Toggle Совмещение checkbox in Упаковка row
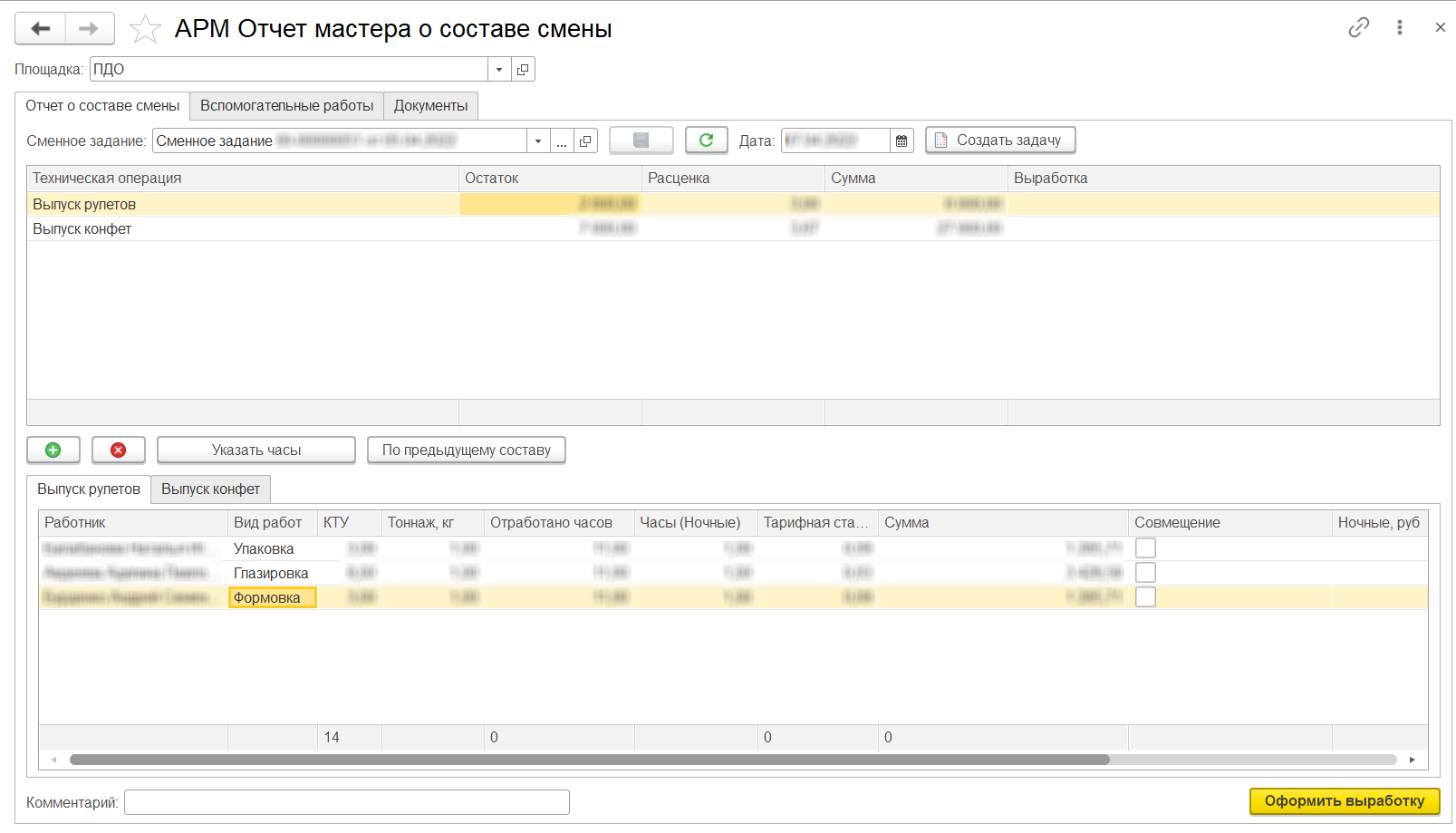1456x833 pixels. coord(1145,548)
